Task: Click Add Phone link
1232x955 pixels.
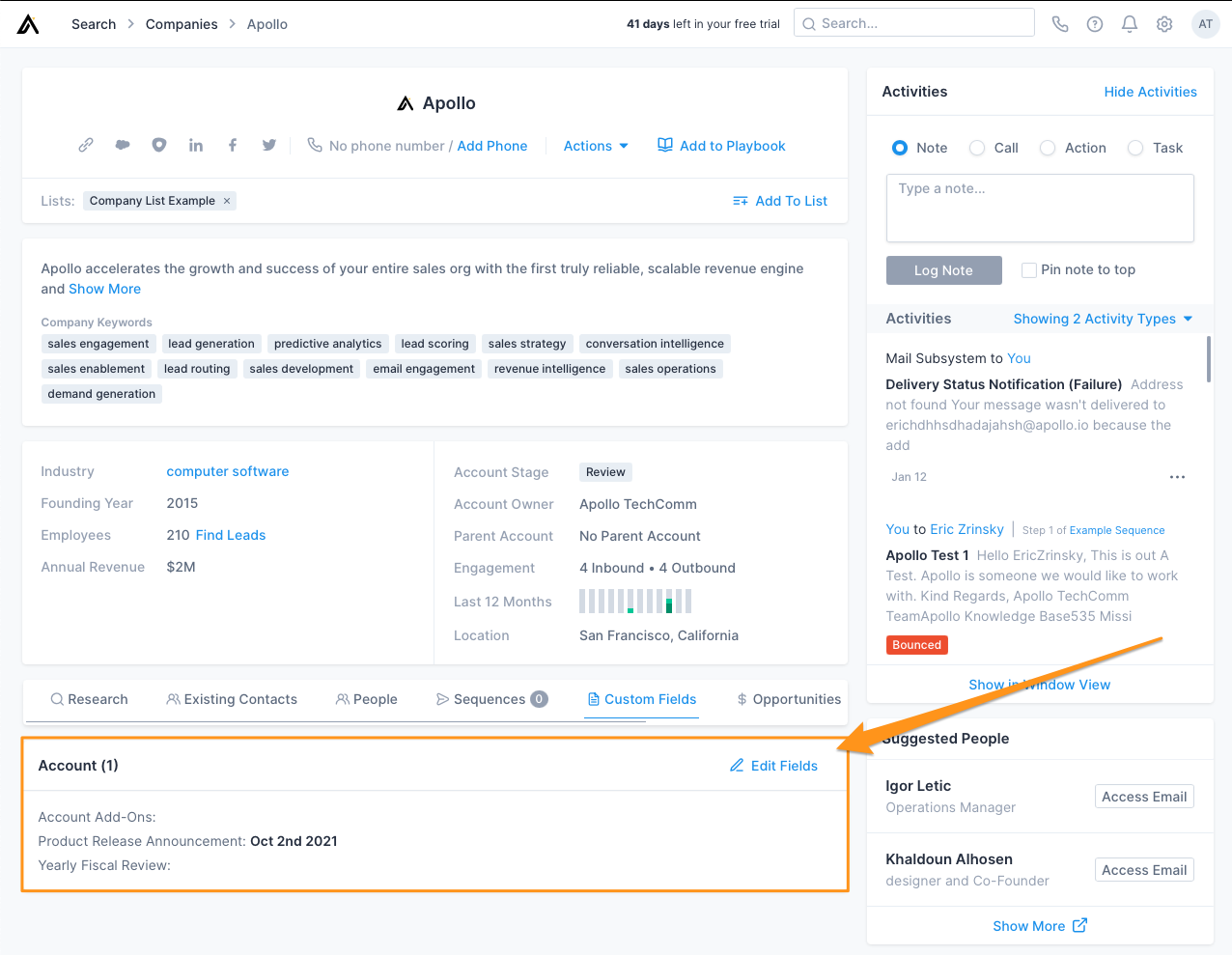Action: 492,146
